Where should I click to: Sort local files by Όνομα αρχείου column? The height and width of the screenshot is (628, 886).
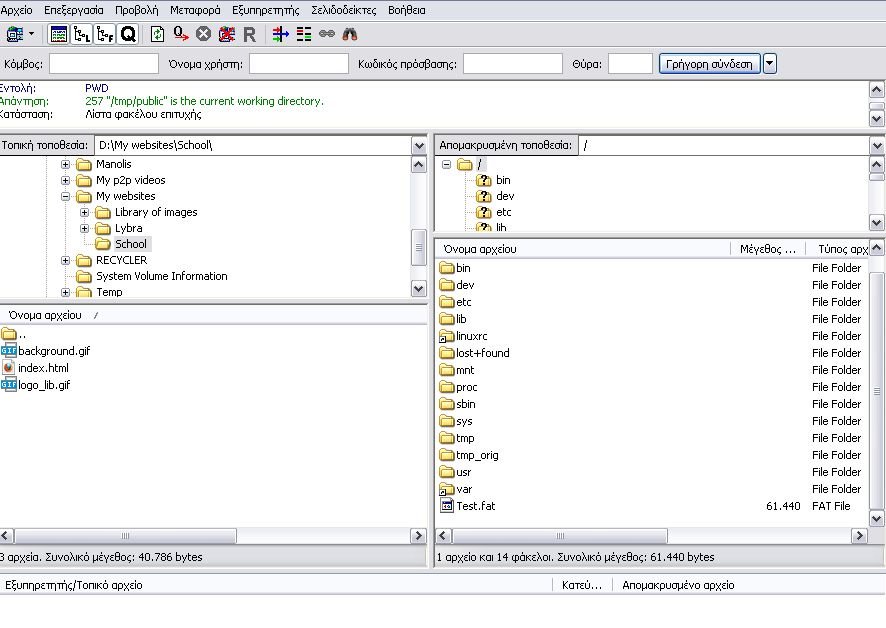[x=214, y=315]
